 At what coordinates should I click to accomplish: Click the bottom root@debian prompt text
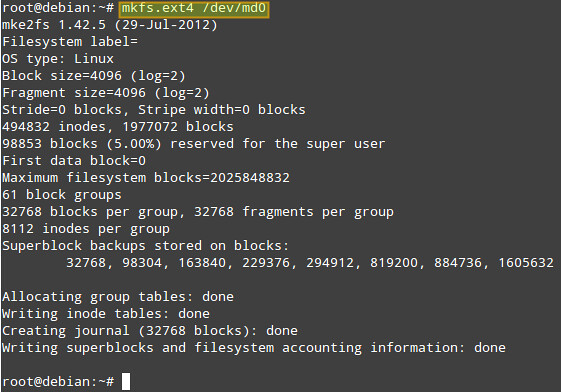point(58,382)
